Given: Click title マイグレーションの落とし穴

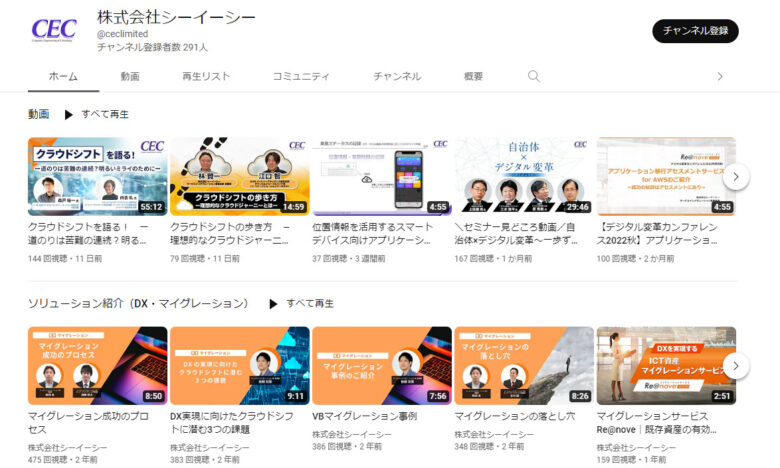Looking at the screenshot, I should click(x=515, y=416).
